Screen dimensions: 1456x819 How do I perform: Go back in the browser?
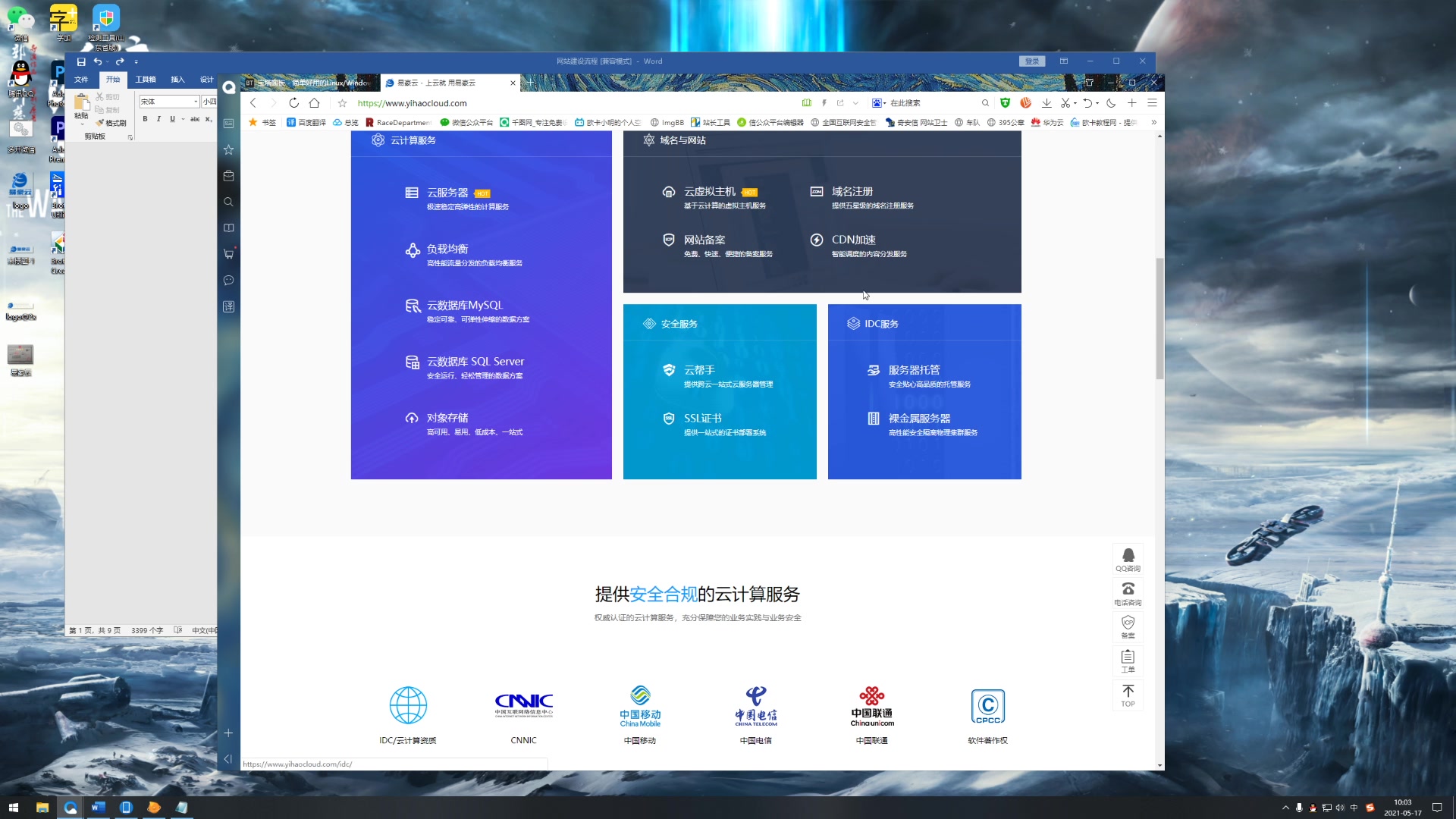[253, 103]
